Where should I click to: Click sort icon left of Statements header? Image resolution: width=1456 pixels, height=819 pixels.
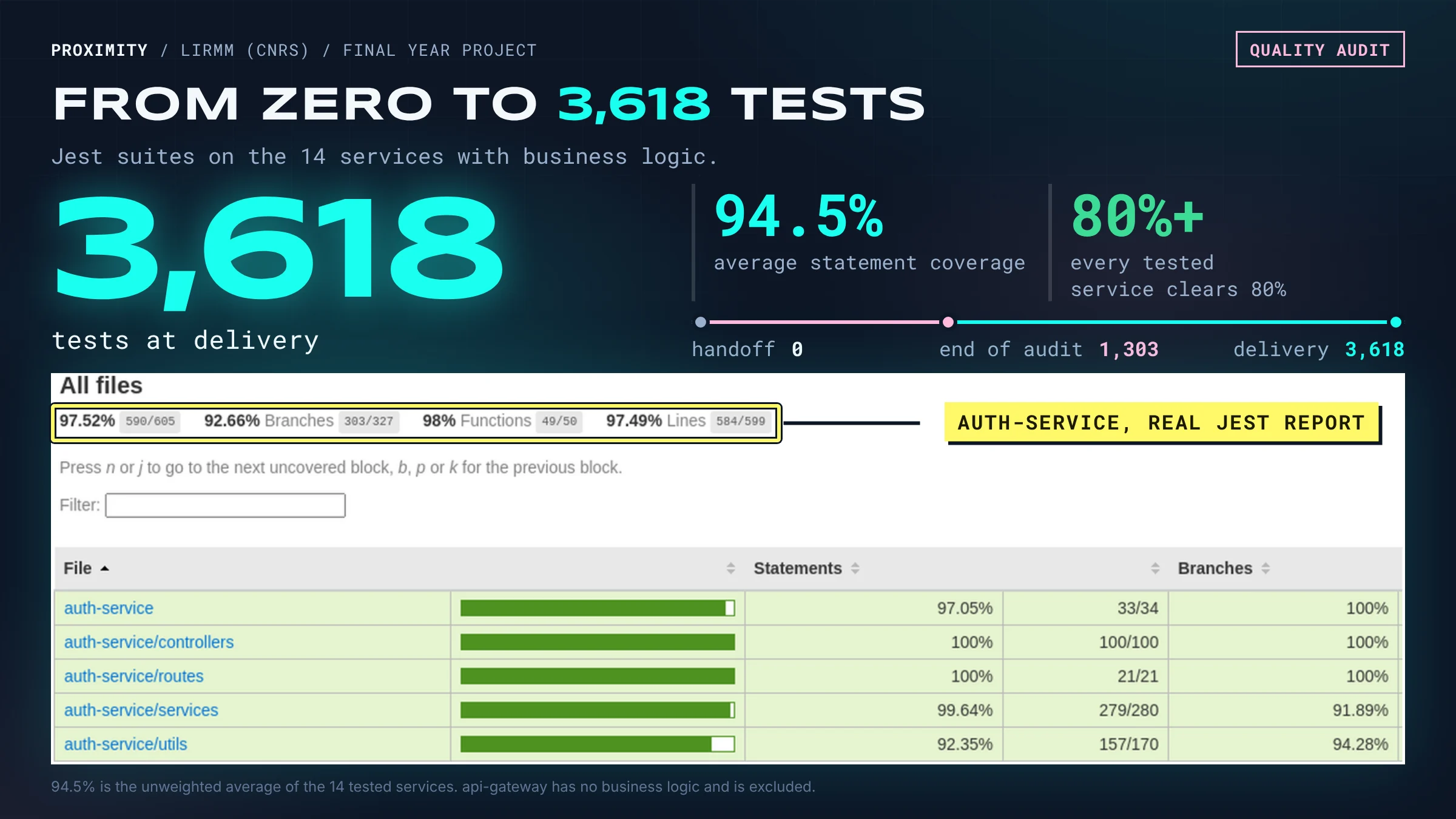tap(730, 568)
